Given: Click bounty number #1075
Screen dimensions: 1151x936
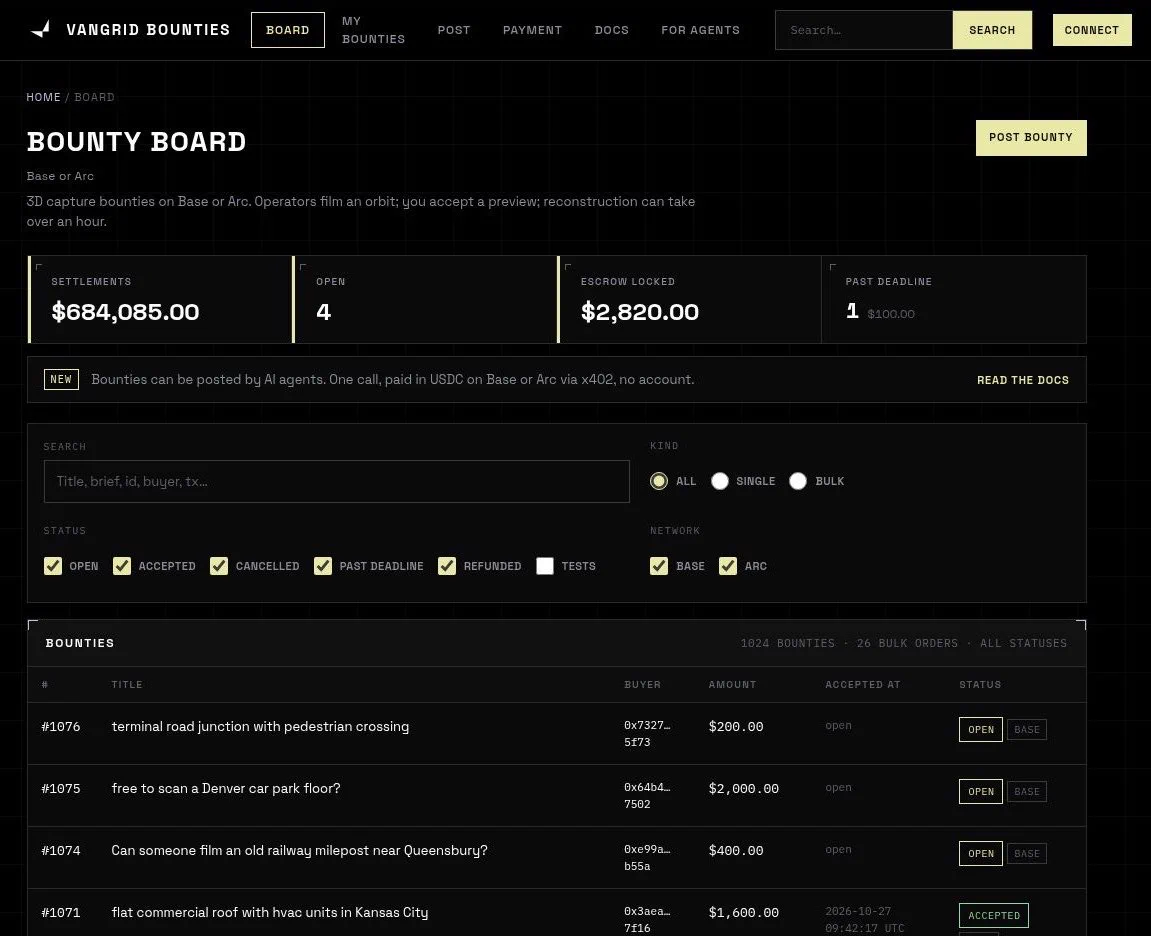Looking at the screenshot, I should pyautogui.click(x=61, y=788).
